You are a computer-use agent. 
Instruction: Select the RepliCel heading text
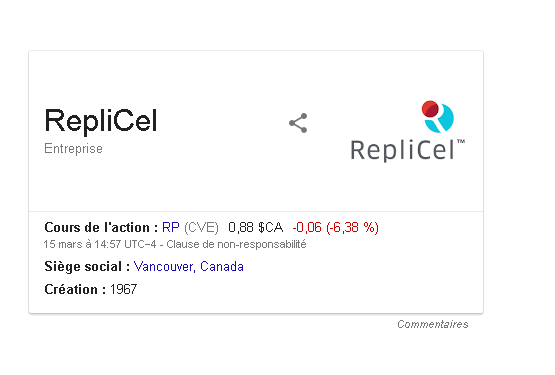[x=101, y=121]
